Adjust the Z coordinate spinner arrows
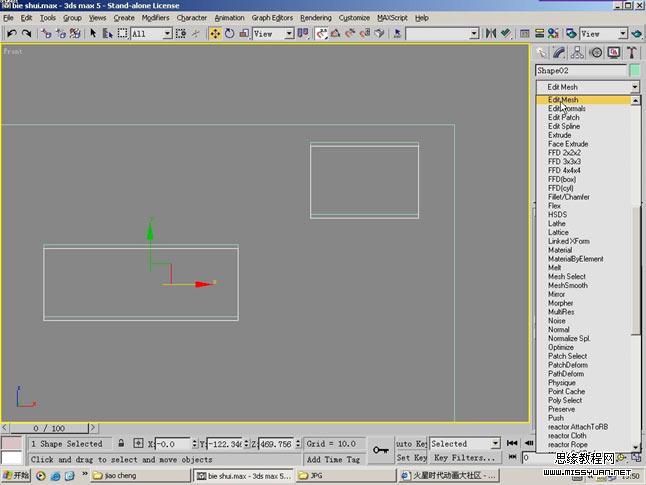This screenshot has width=646, height=485. 297,444
